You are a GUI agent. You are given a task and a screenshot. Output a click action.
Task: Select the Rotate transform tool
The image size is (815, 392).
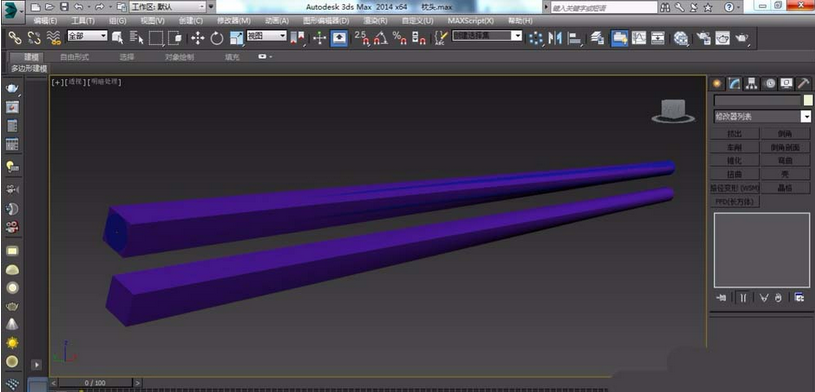coord(216,38)
